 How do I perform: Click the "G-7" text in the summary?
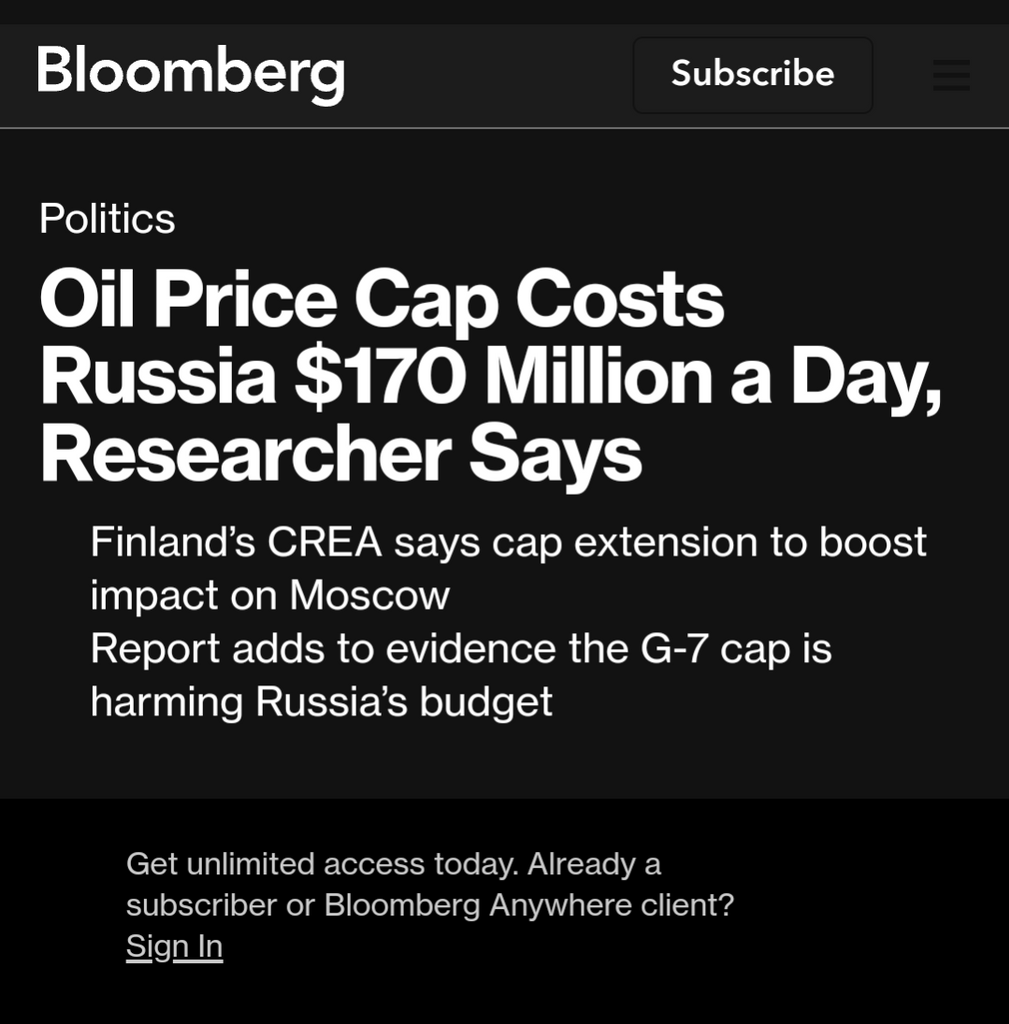(674, 649)
